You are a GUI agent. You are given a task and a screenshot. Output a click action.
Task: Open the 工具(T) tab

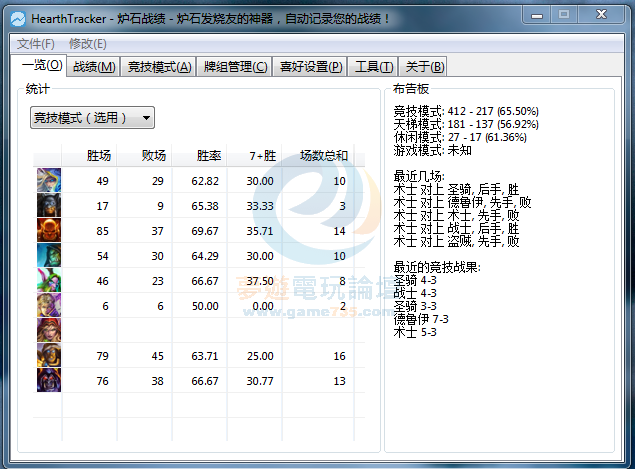[x=373, y=67]
